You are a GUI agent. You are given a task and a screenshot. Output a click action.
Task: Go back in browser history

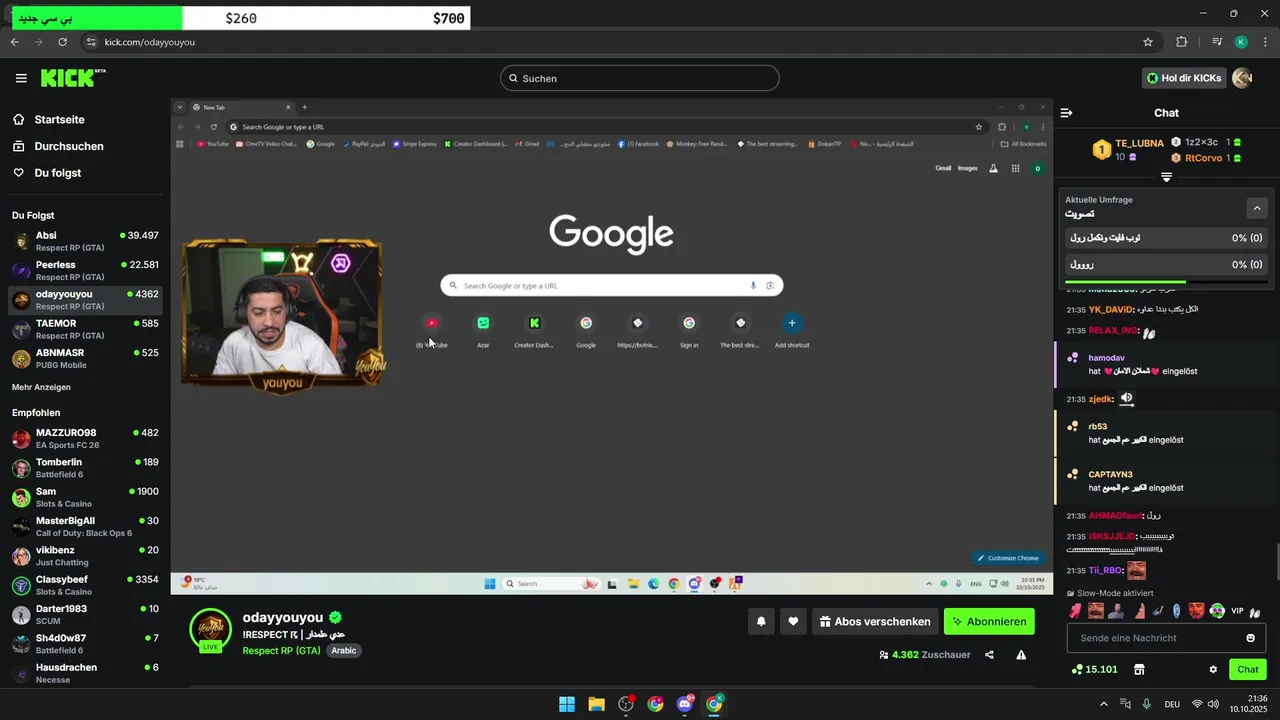click(14, 42)
